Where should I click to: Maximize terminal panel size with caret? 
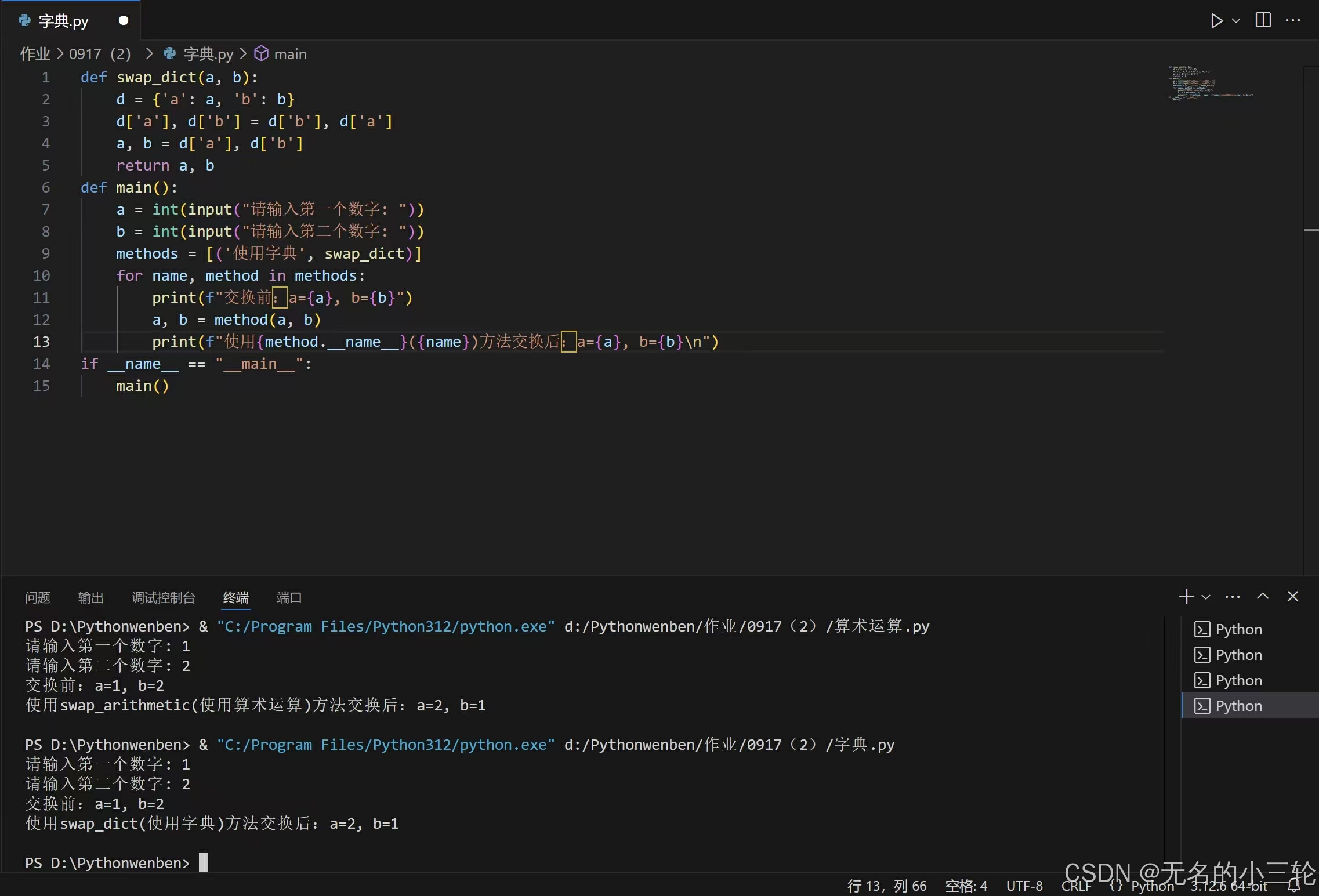1263,596
